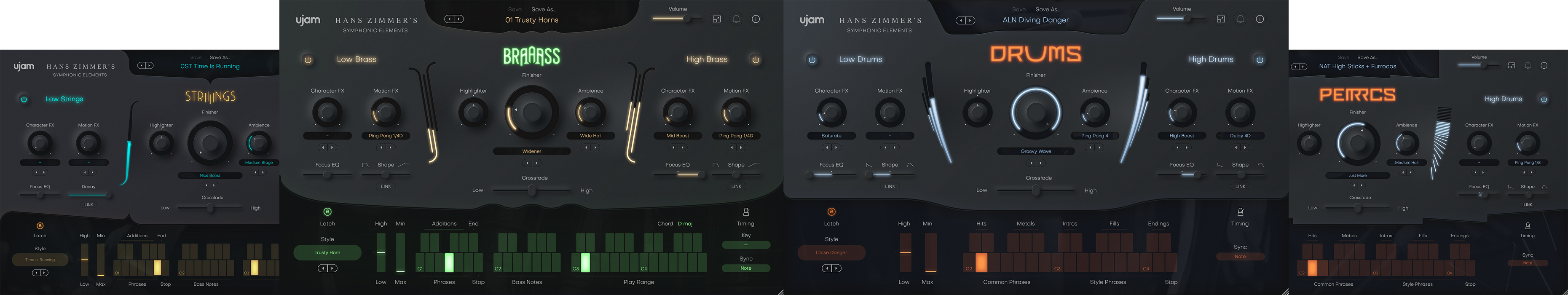Click the ujam logo in BRAAASS window
Image resolution: width=1568 pixels, height=295 pixels.
coord(308,21)
